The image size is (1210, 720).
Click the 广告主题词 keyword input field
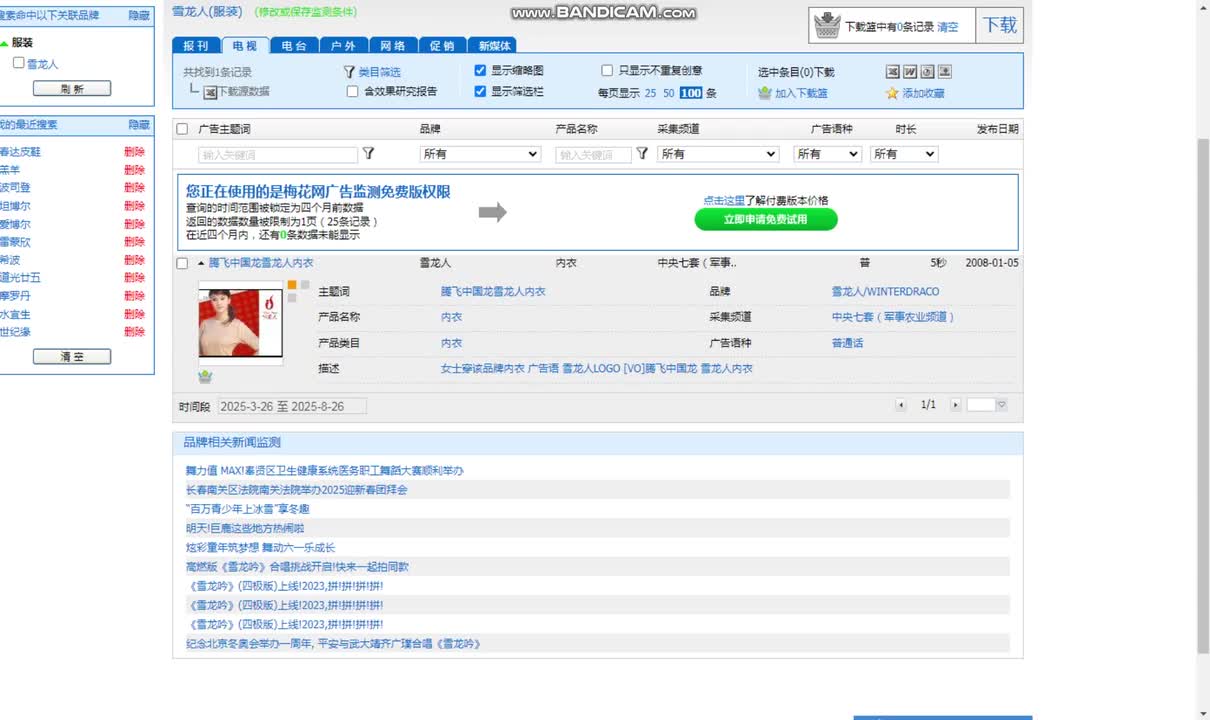(278, 155)
